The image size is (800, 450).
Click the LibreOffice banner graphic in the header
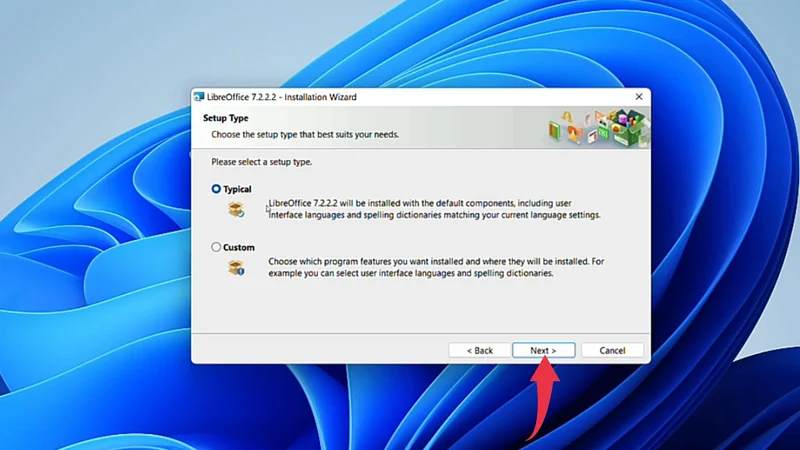point(597,128)
